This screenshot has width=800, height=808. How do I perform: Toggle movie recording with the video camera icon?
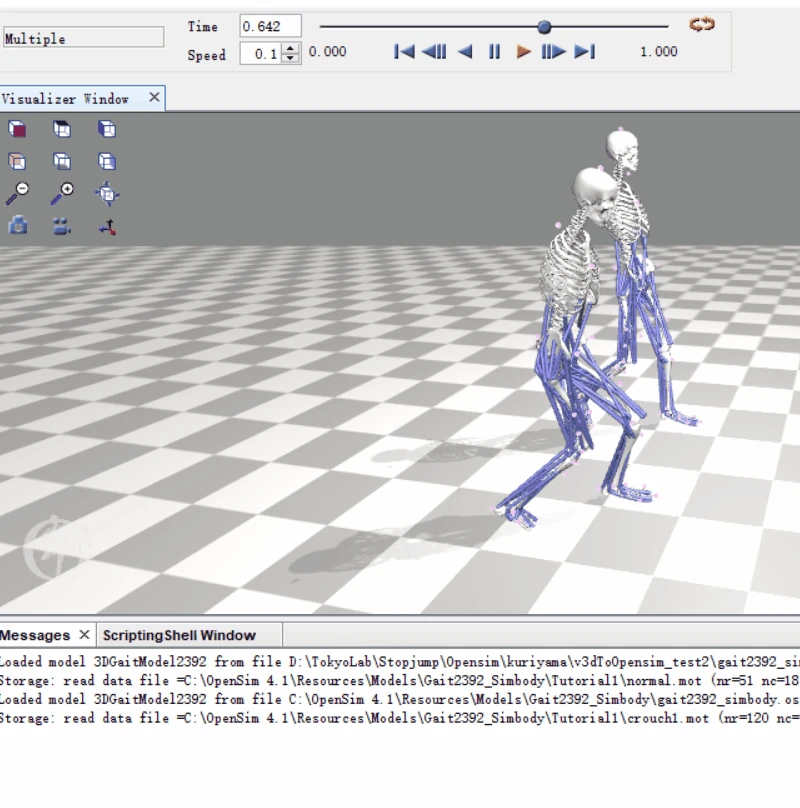(62, 226)
